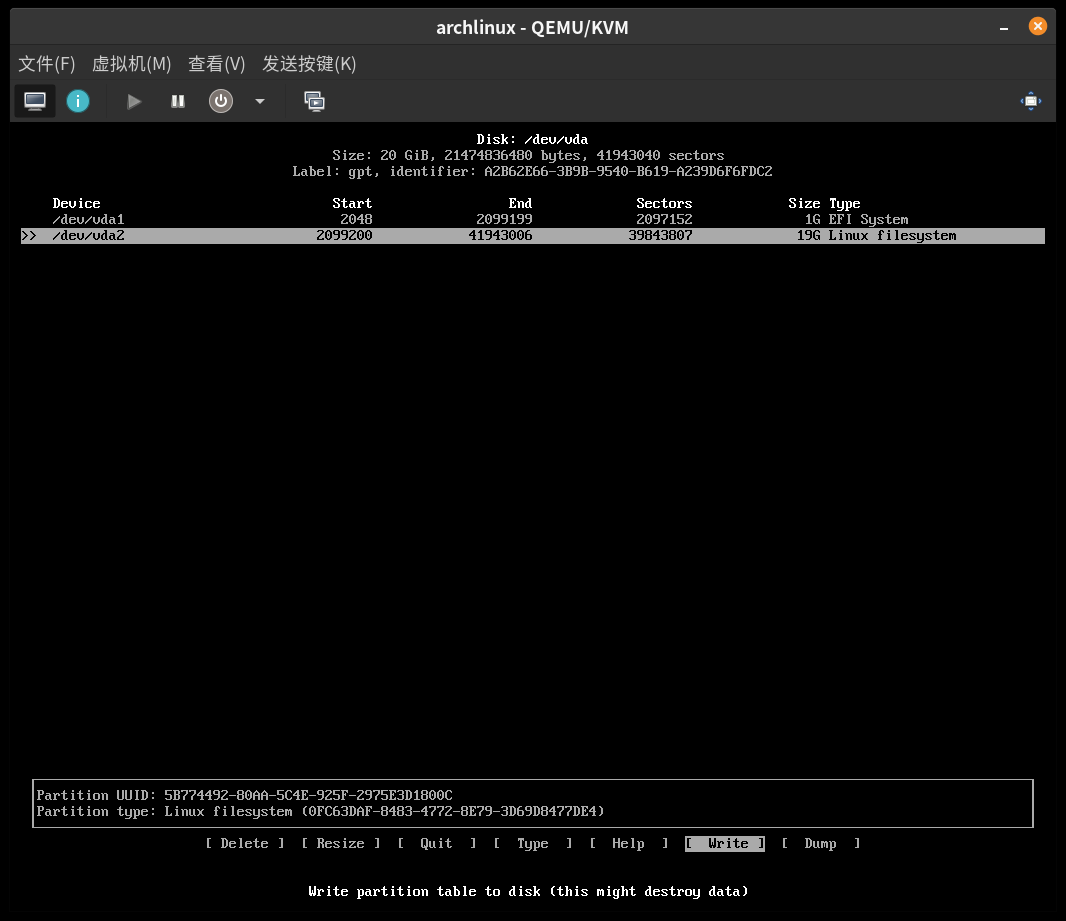The image size is (1066, 921).
Task: Close the archlinux QEMU/KVM window
Action: click(x=1037, y=27)
